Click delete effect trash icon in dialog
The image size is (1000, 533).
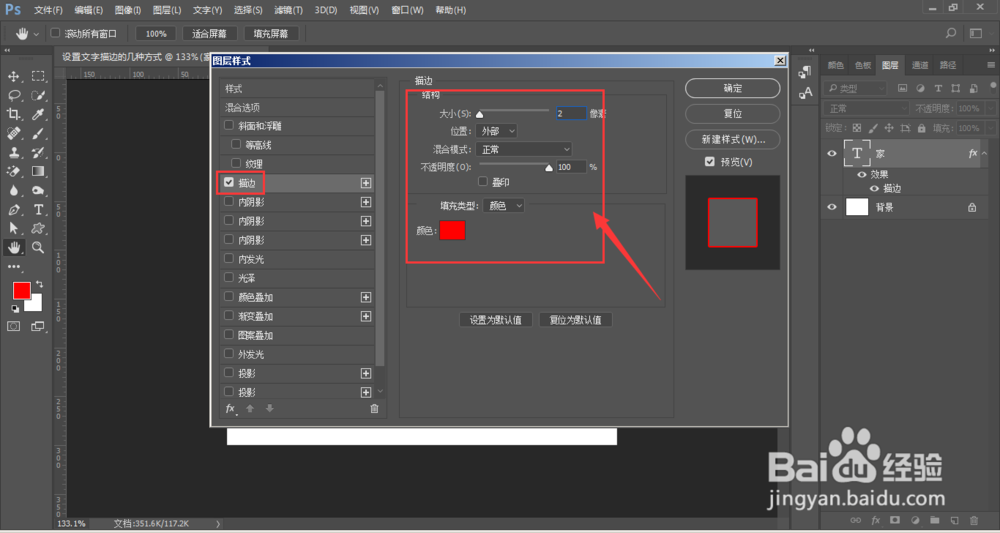(x=374, y=409)
